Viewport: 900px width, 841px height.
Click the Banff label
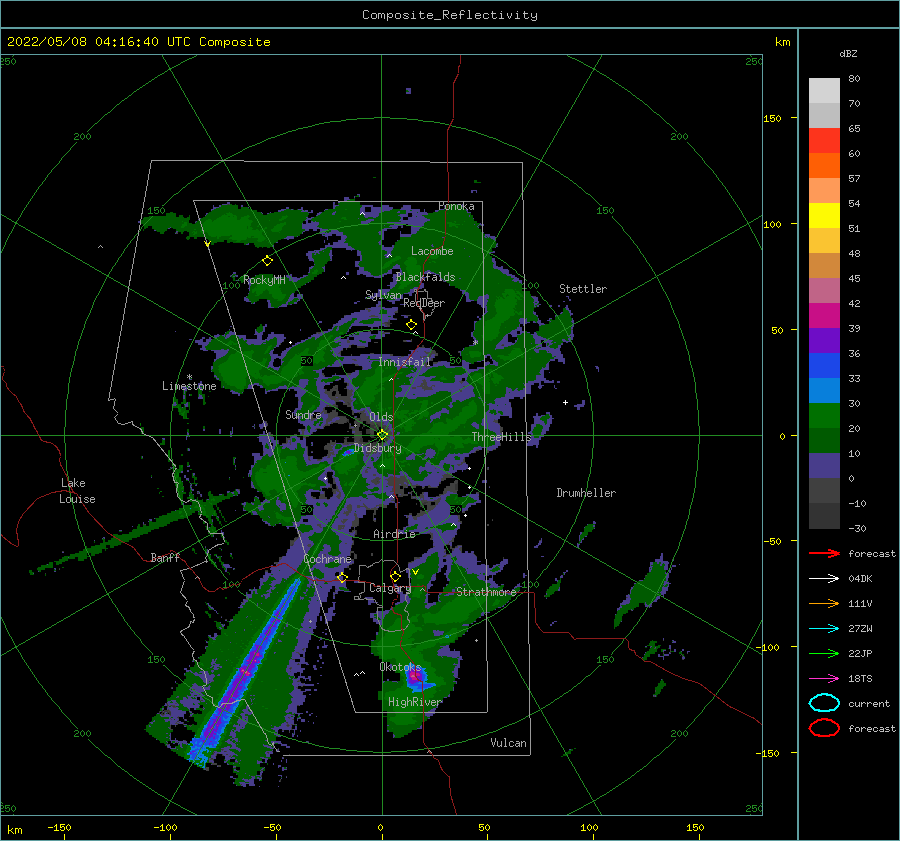pyautogui.click(x=165, y=557)
